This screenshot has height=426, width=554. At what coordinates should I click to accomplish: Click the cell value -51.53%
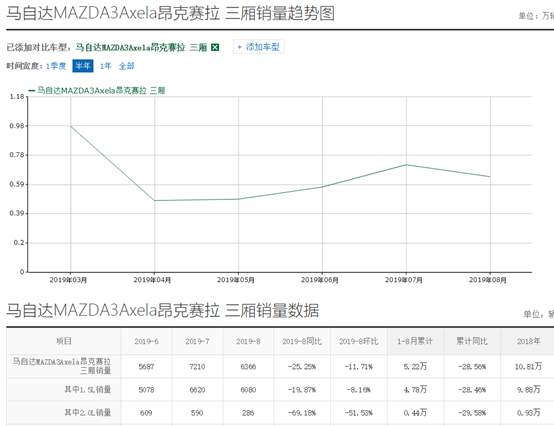(x=359, y=413)
